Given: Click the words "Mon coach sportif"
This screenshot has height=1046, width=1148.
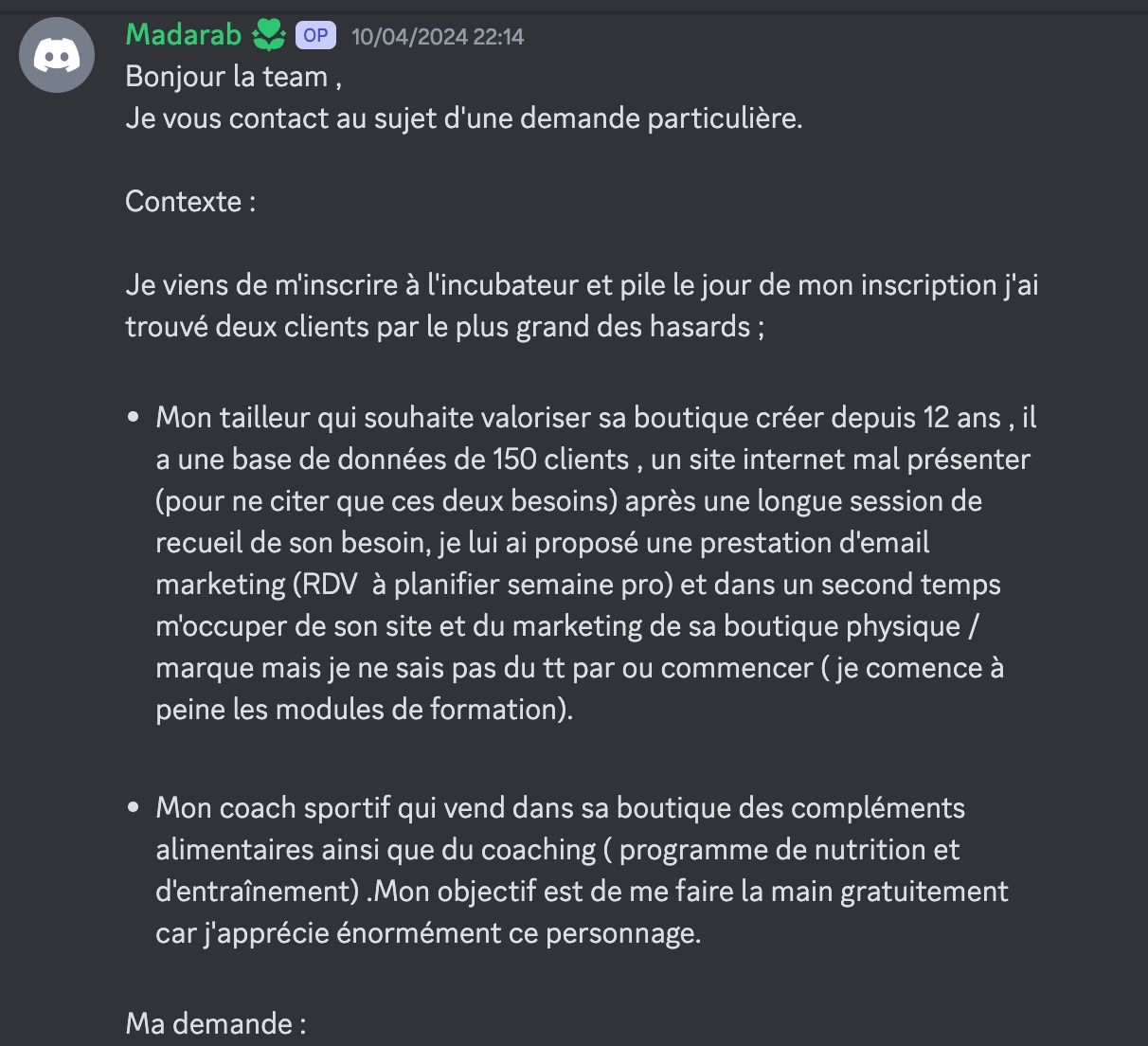Looking at the screenshot, I should 273,808.
